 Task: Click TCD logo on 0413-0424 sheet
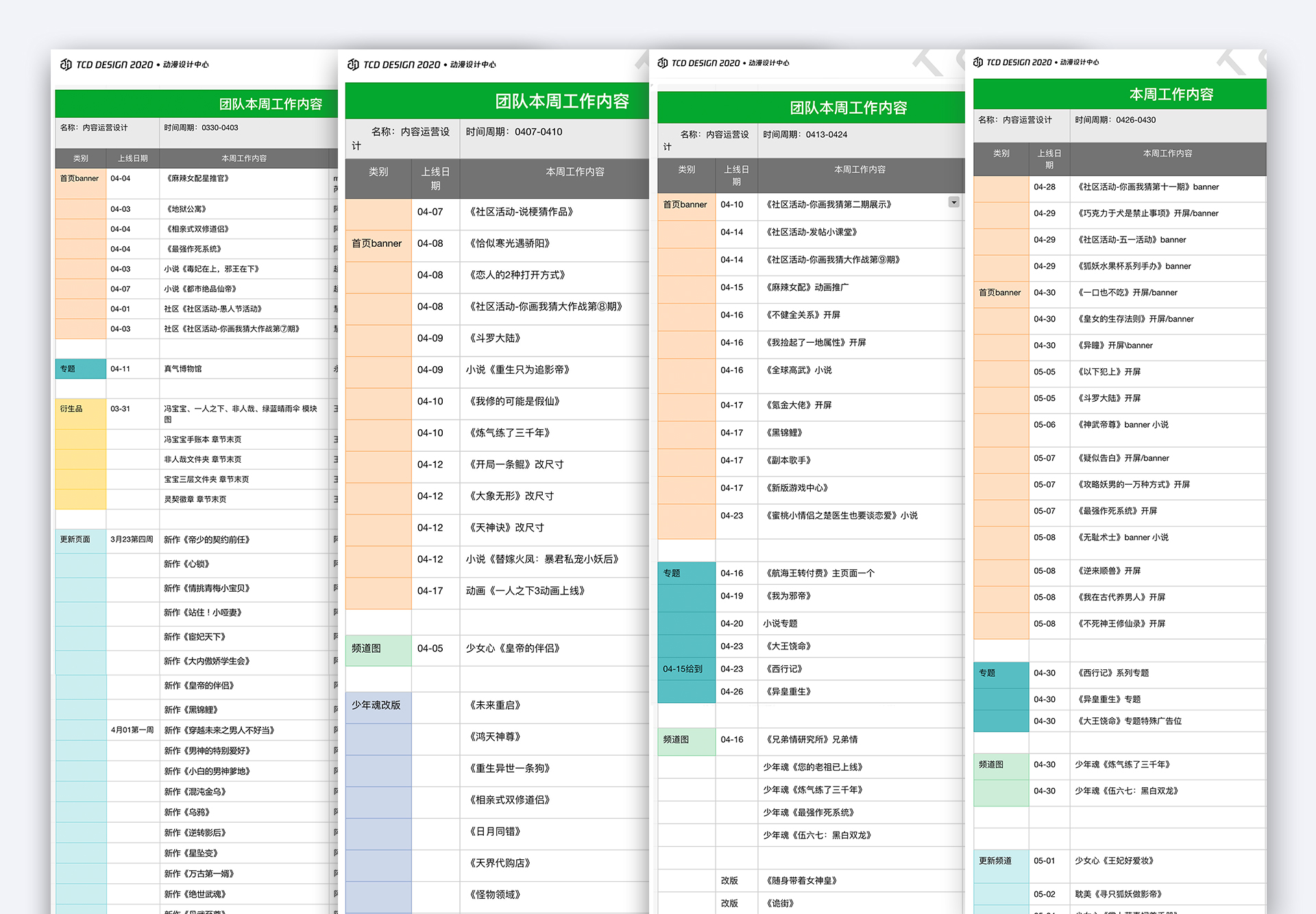tap(662, 63)
